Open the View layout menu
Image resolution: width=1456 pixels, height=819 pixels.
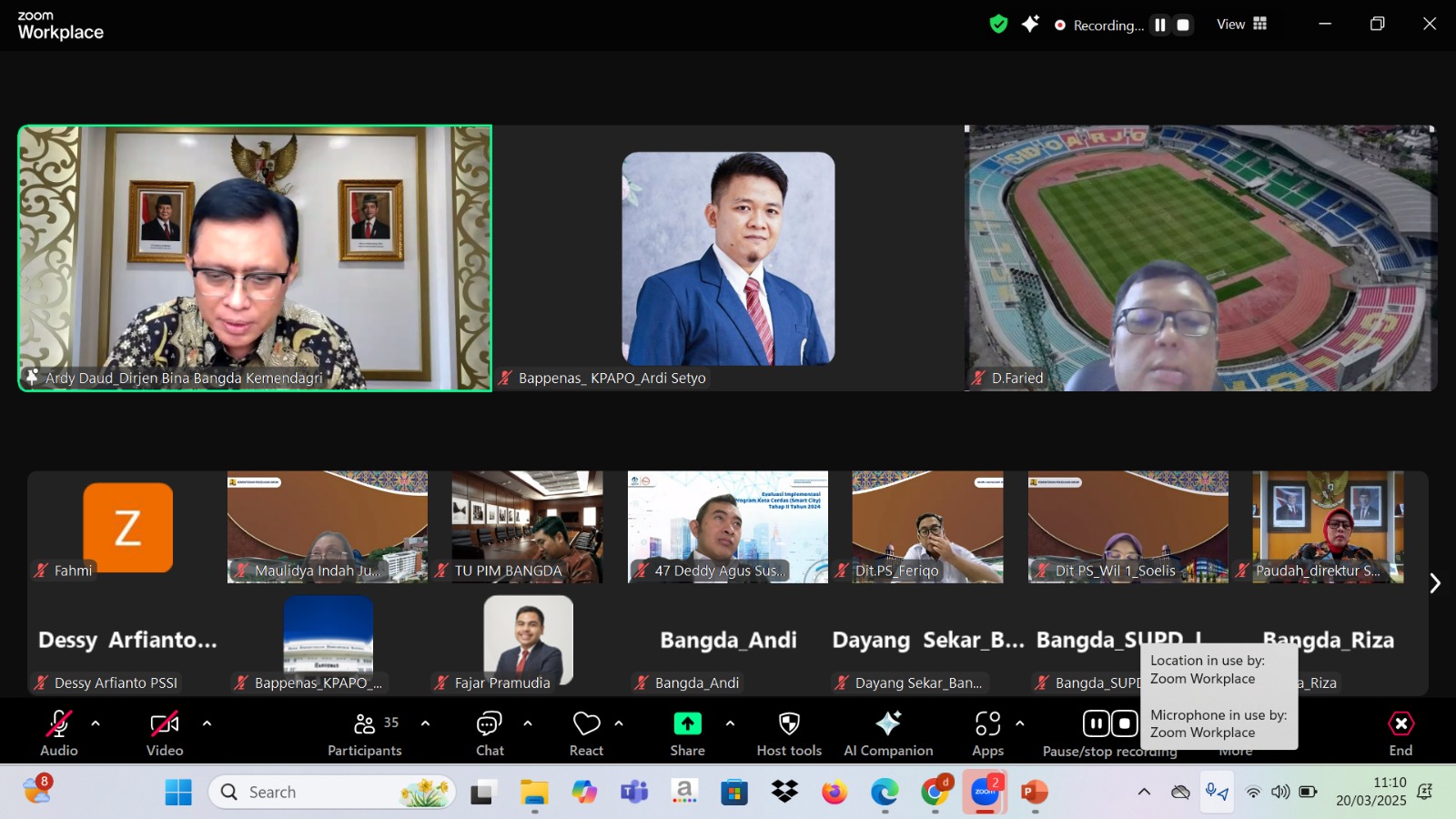pos(1242,25)
